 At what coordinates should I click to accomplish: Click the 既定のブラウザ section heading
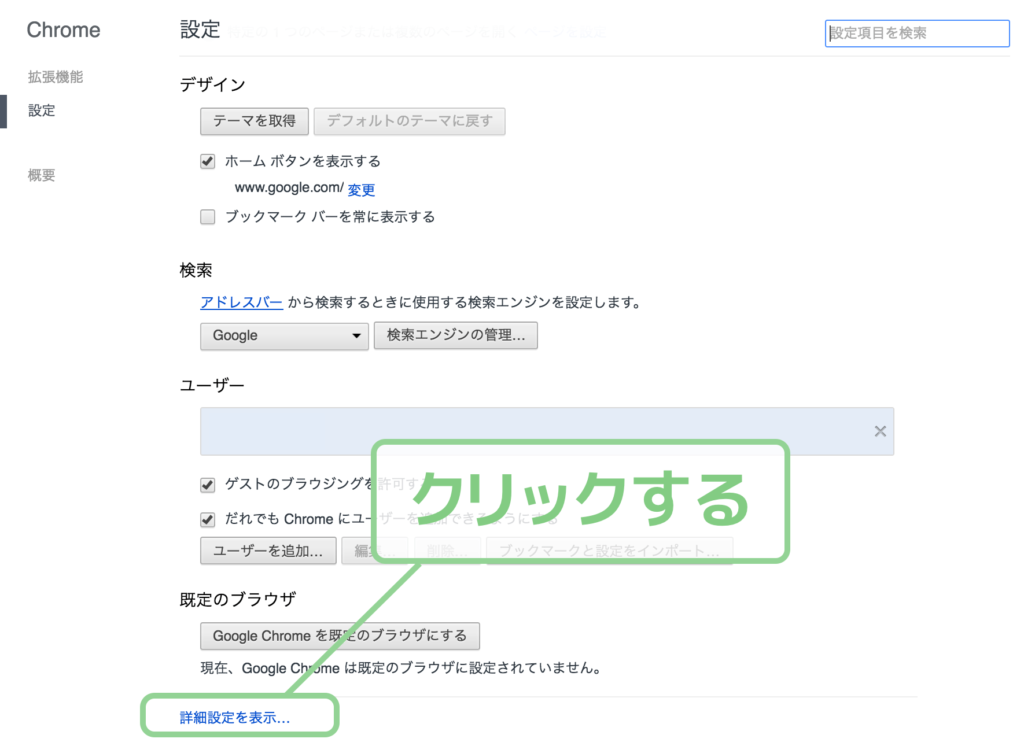(238, 600)
